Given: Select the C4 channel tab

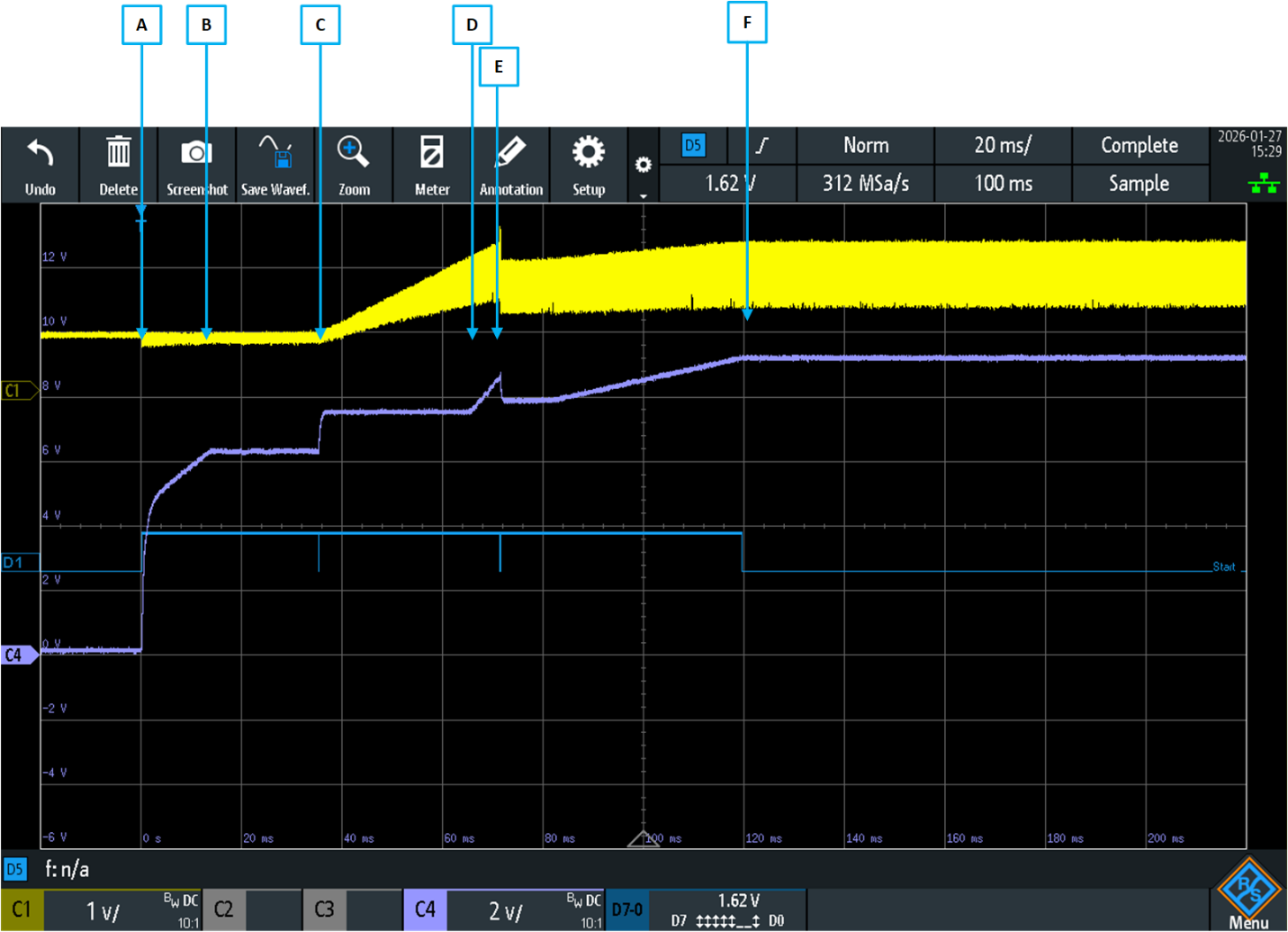Looking at the screenshot, I should pyautogui.click(x=425, y=910).
